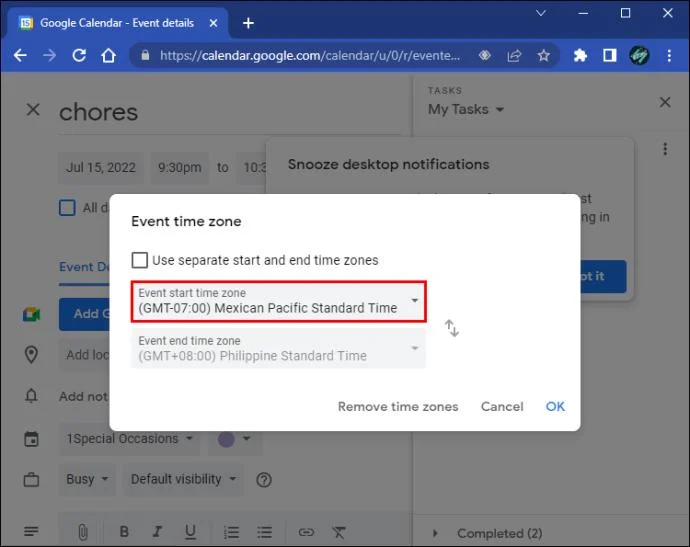Screen dimensions: 690x547
Task: Close the Tasks side panel
Action: (x=665, y=102)
